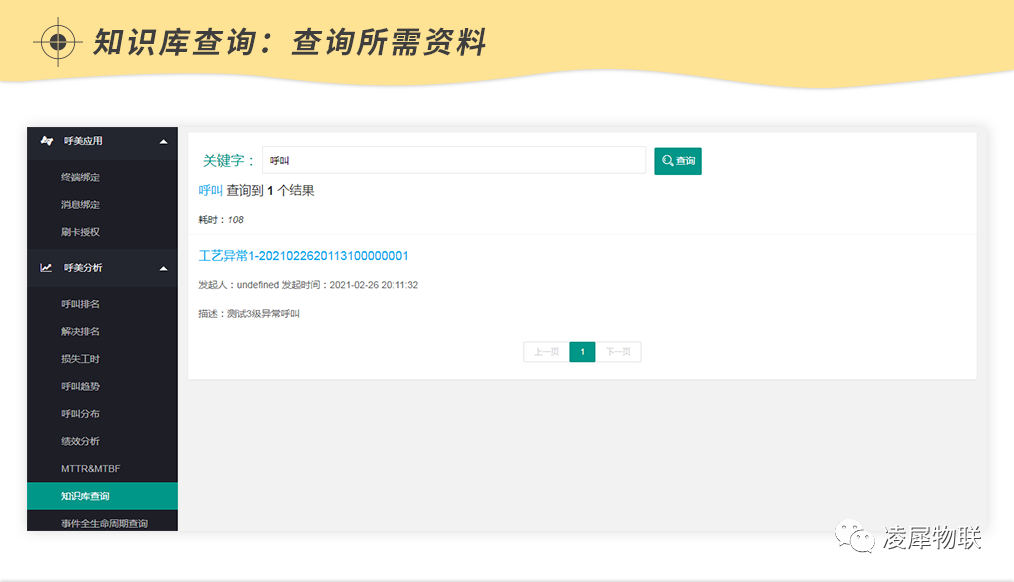The height and width of the screenshot is (582, 1014).
Task: Click the 呼美应用 section icon
Action: click(x=46, y=141)
